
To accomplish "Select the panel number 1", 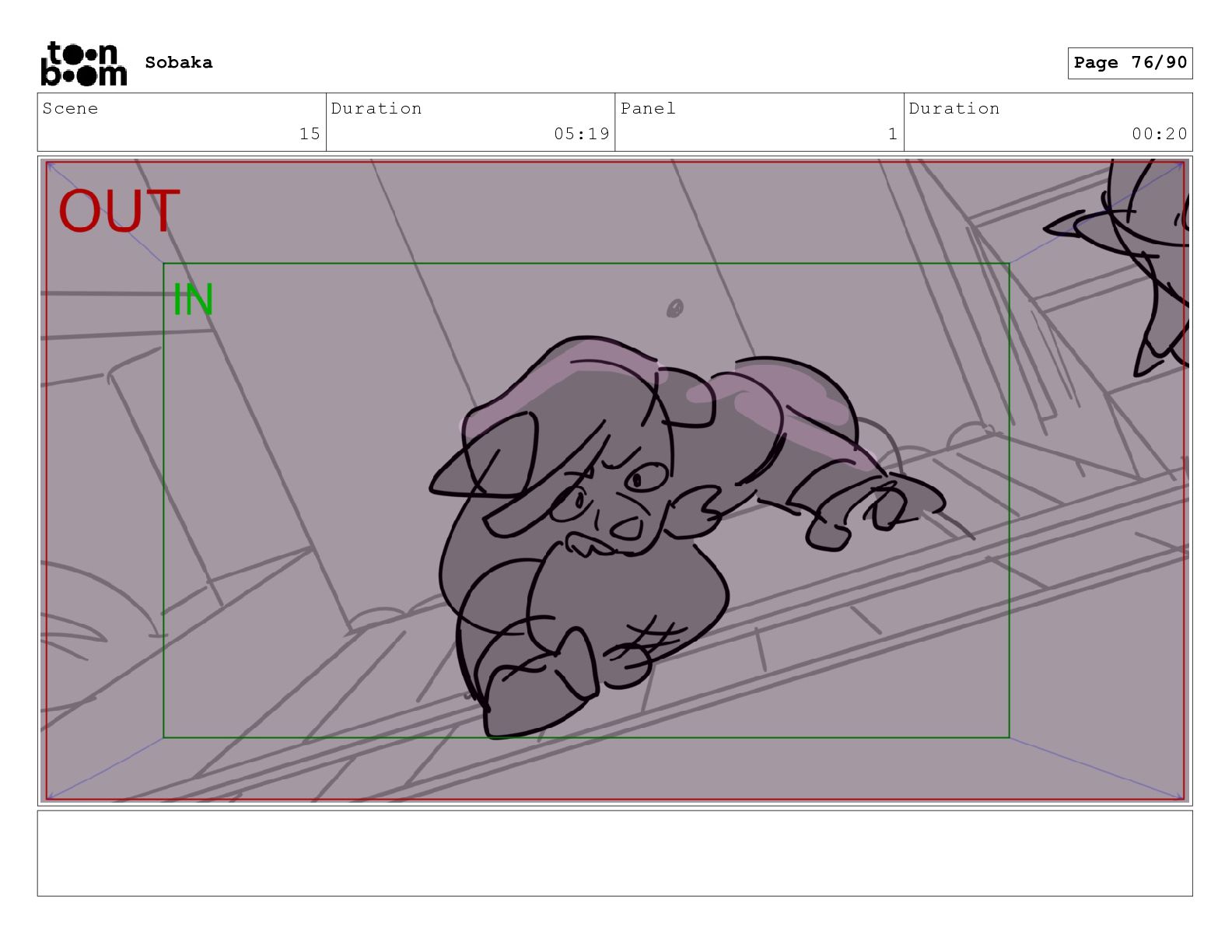I will click(893, 134).
